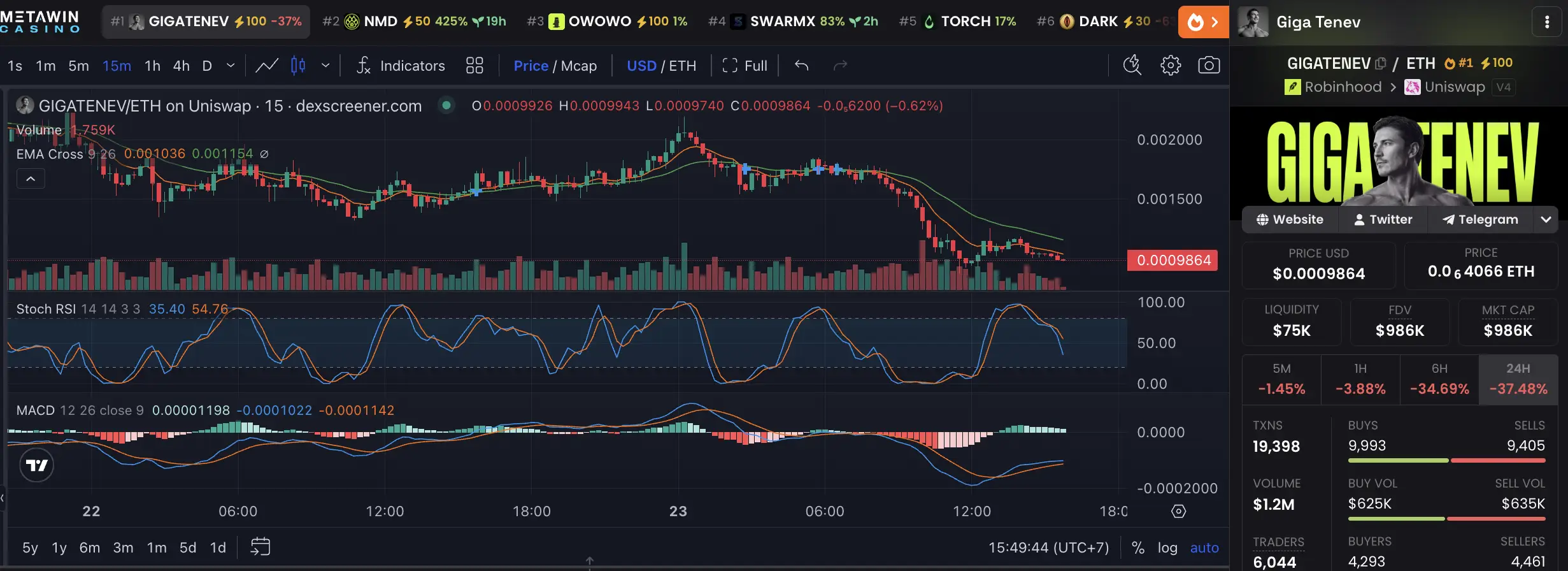Click the trending fire button

(1203, 22)
